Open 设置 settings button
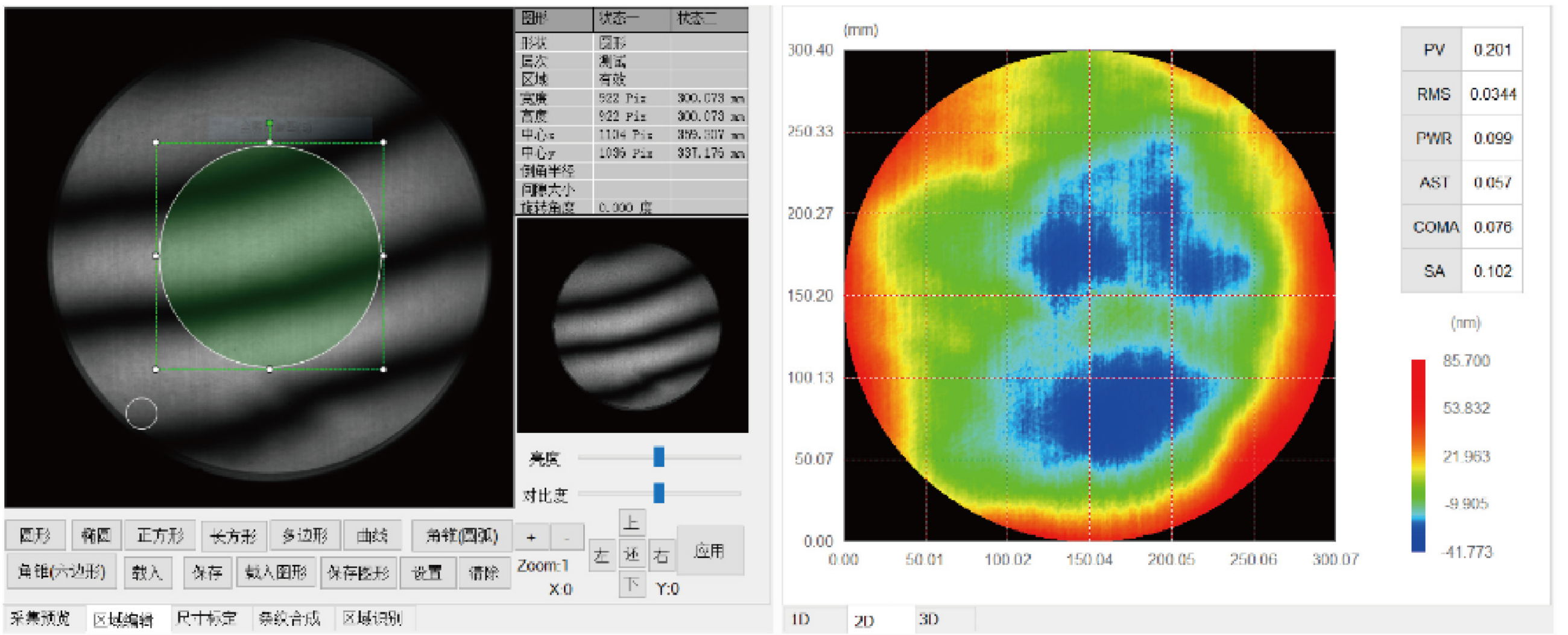Screen dimensions: 1568x635 [427, 572]
